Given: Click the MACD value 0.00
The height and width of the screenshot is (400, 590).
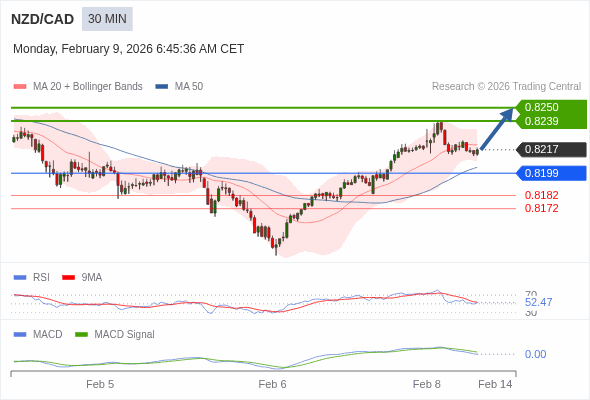Looking at the screenshot, I should tap(535, 354).
